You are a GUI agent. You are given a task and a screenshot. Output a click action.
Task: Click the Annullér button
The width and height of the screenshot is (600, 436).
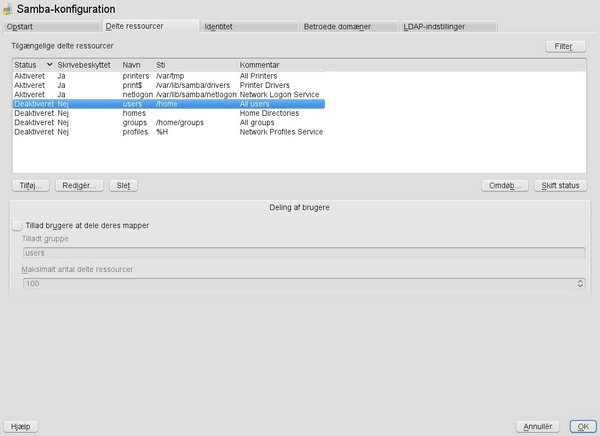[538, 426]
